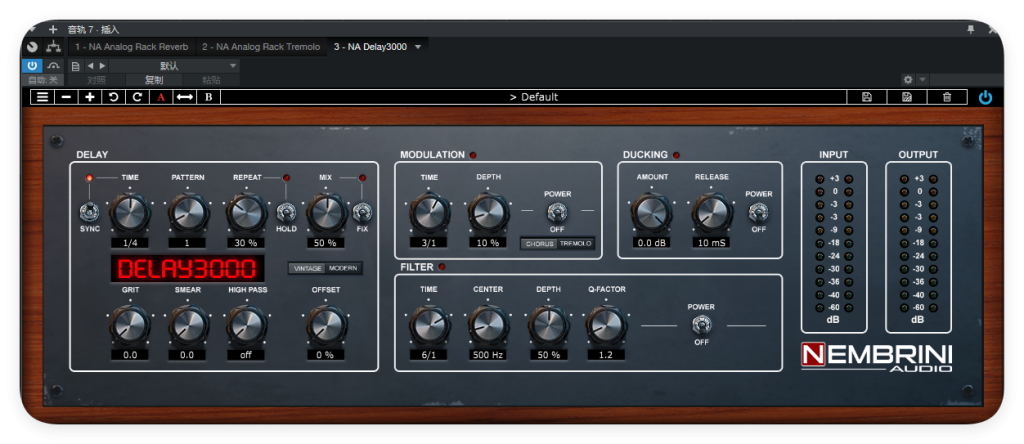Viewport: 1024px width, 444px height.
Task: Click the Q-FACTOR knob
Action: (605, 325)
